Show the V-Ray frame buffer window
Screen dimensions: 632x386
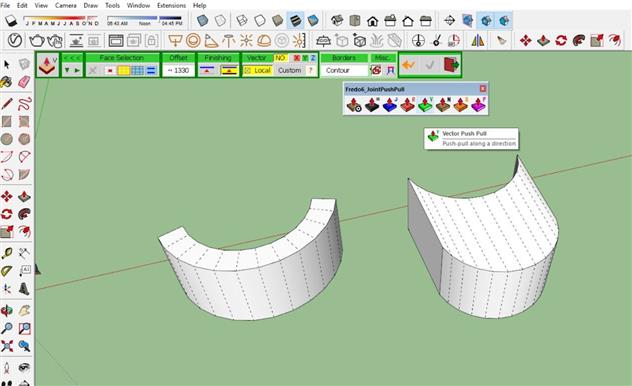116,40
